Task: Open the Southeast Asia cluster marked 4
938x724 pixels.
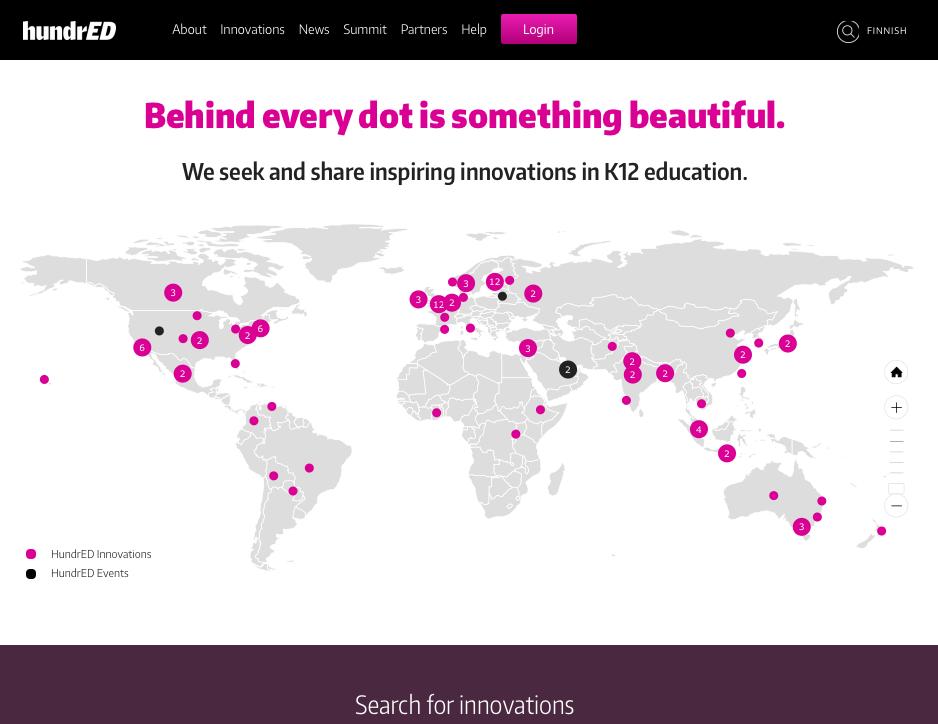Action: pyautogui.click(x=699, y=429)
